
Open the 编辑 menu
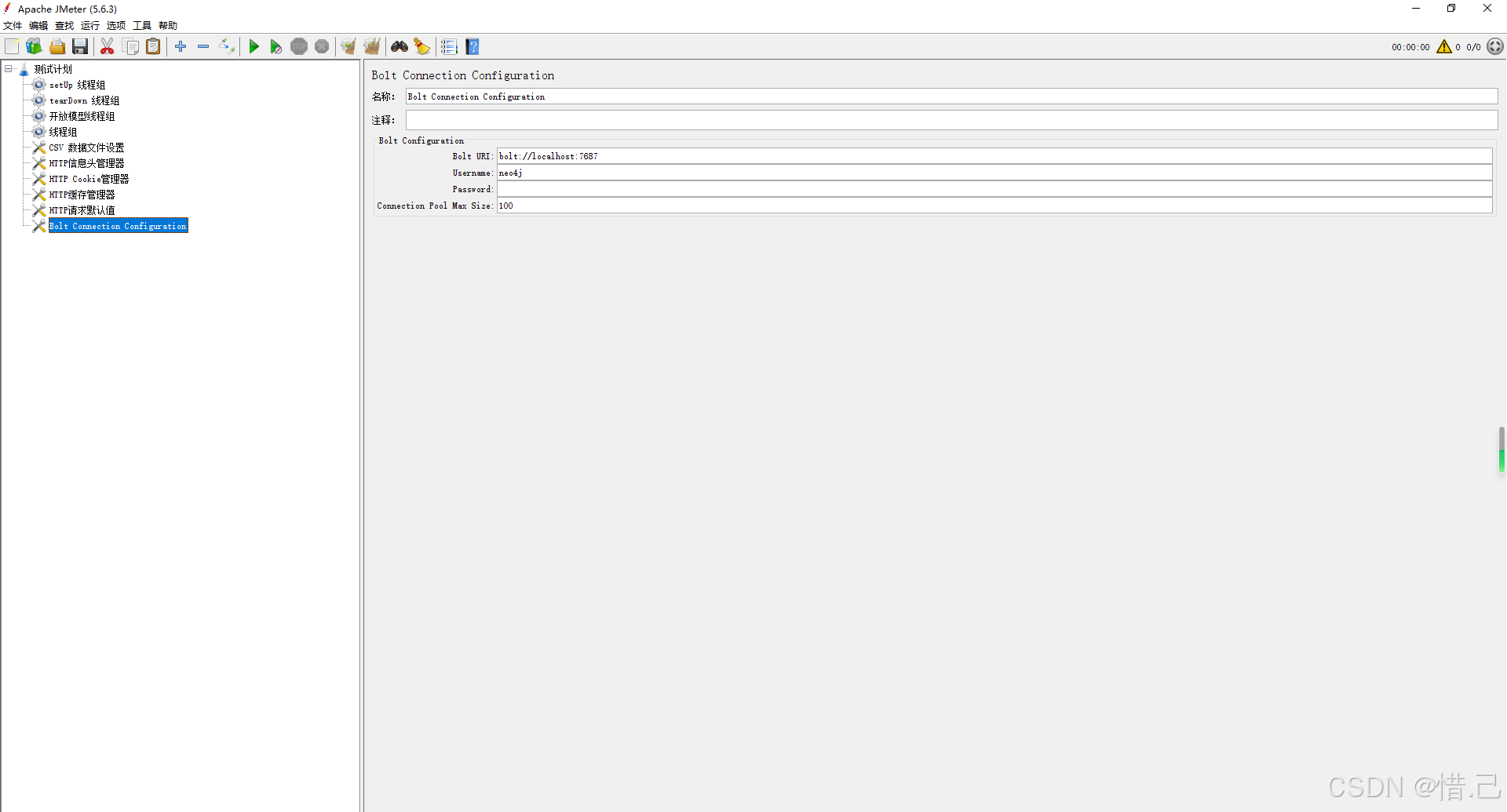point(38,26)
